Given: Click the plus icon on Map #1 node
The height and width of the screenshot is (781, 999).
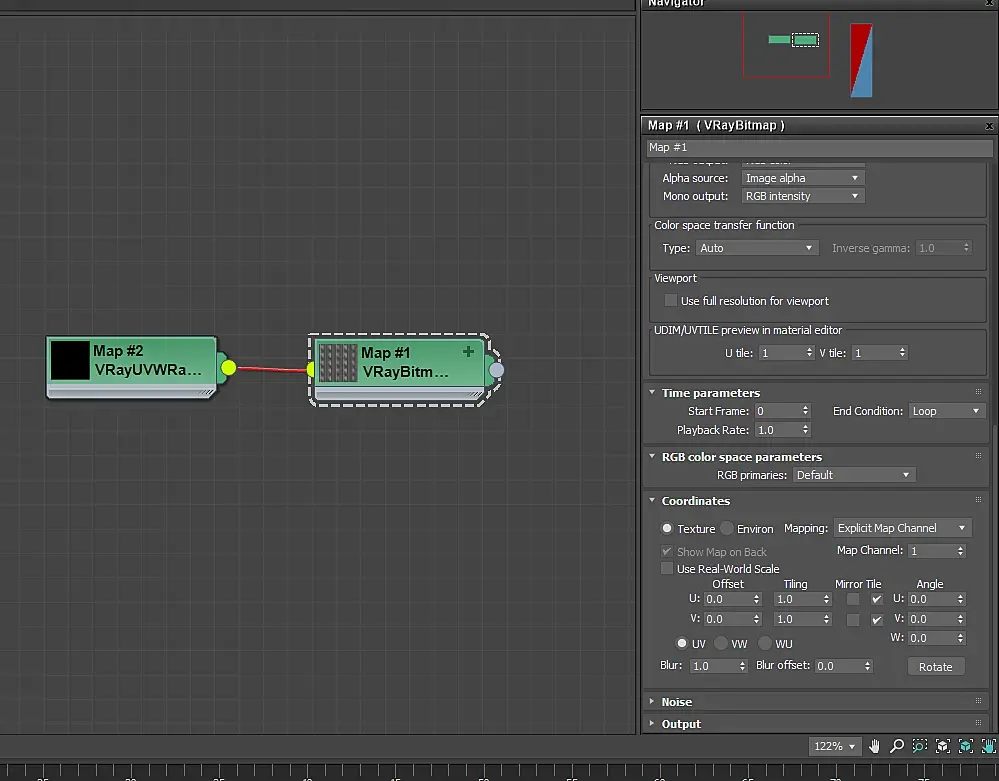Looking at the screenshot, I should point(468,352).
